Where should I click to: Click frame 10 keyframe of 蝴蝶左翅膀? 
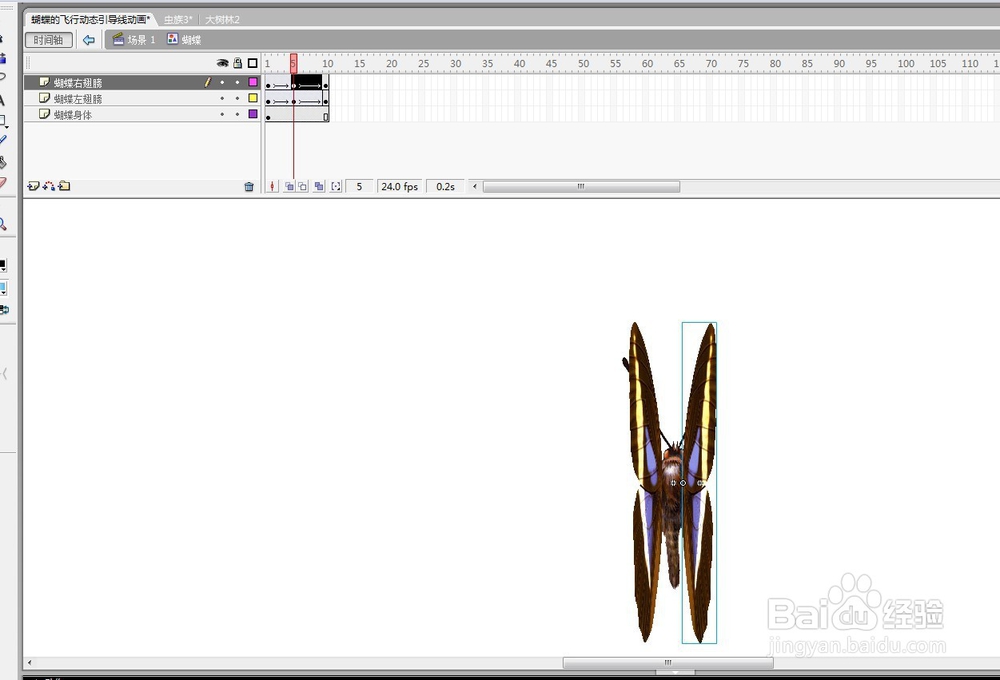point(326,100)
